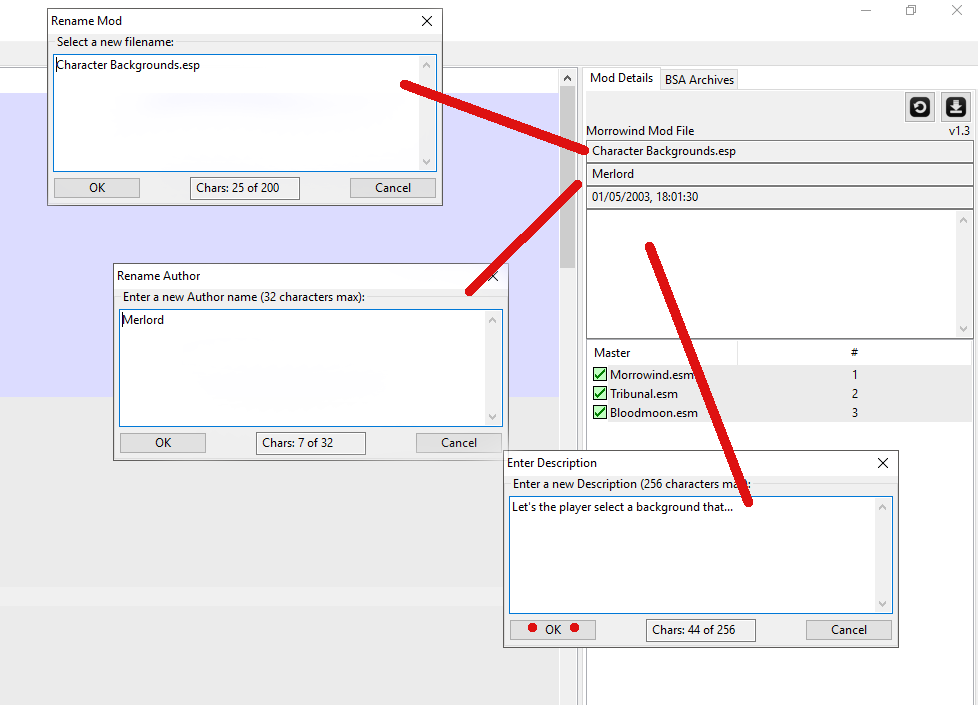
Task: Click the save/download icon button
Action: 956,107
